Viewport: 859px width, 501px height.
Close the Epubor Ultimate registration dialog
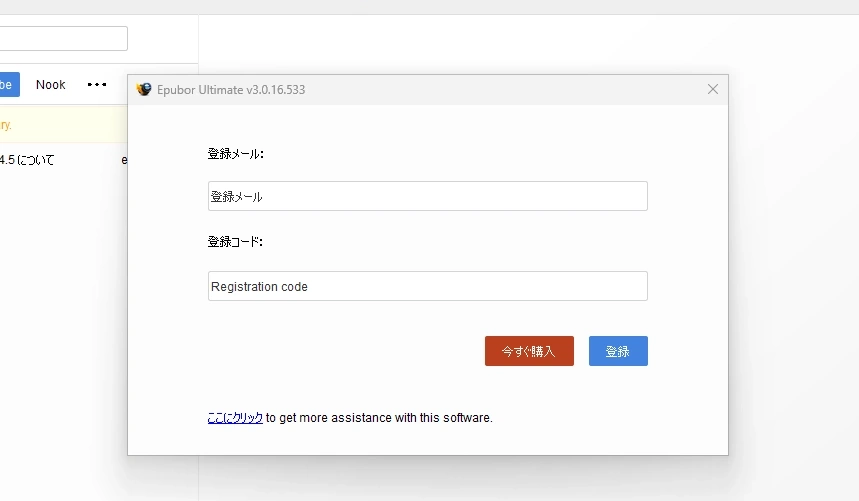point(713,89)
